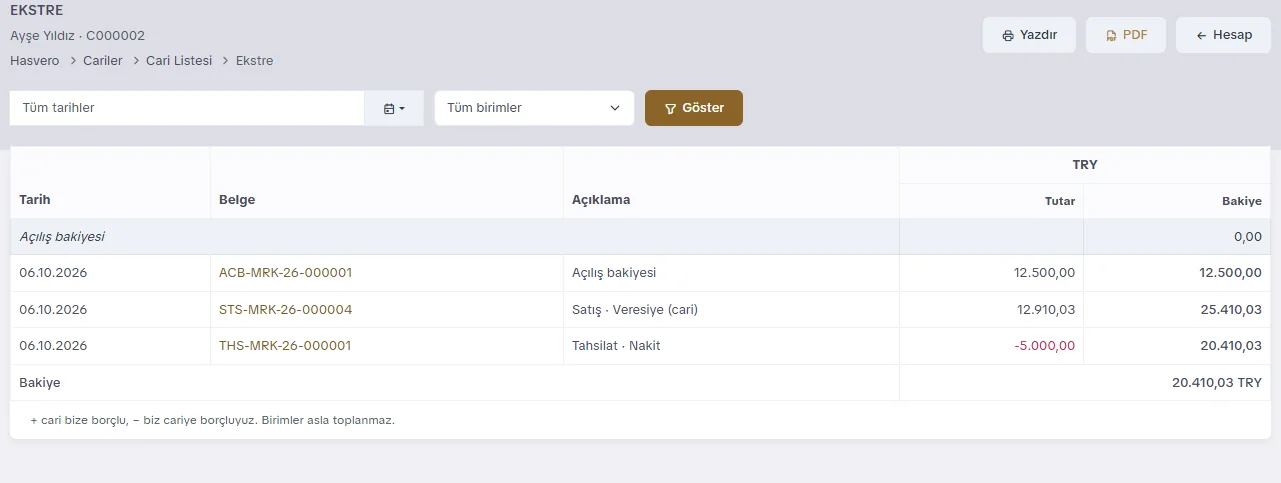Open document ACB-MRK-26-000001
This screenshot has width=1281, height=483.
285,273
